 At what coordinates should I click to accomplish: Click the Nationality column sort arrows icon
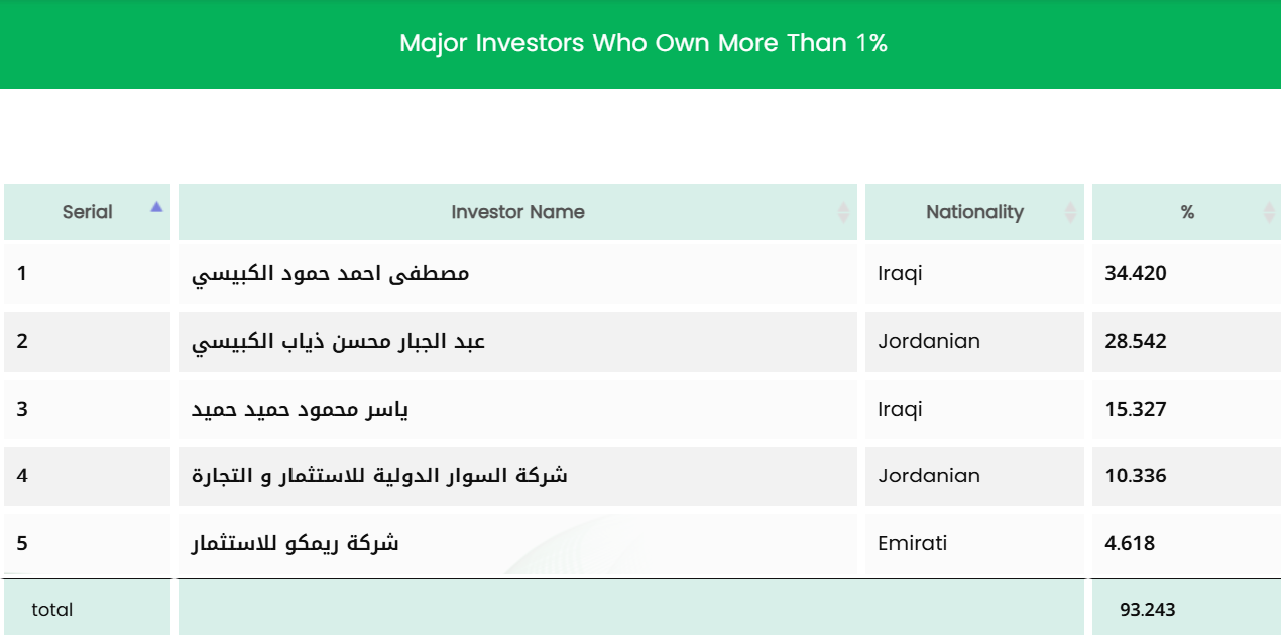point(1070,212)
